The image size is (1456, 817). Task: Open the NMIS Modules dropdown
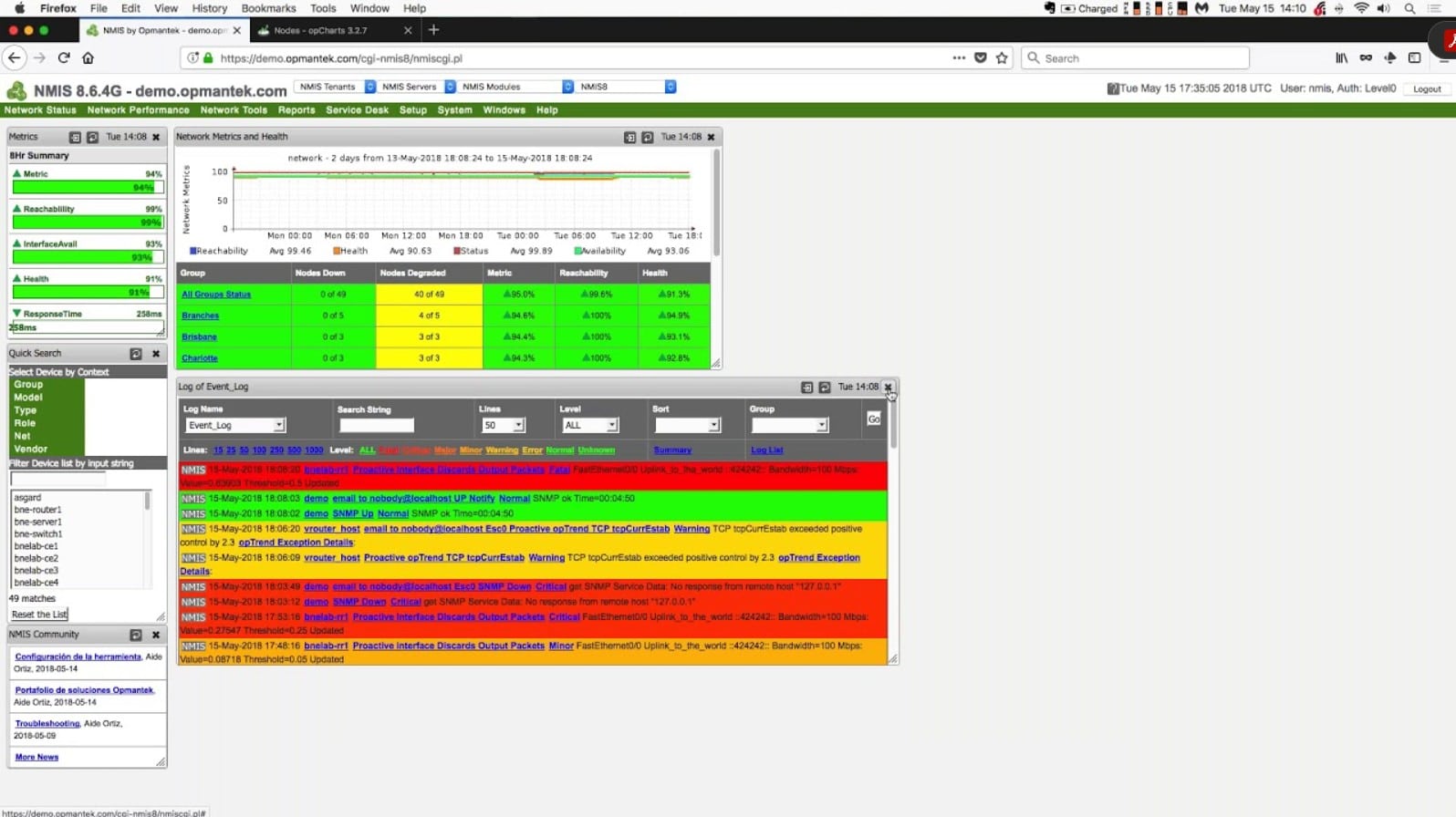point(516,87)
